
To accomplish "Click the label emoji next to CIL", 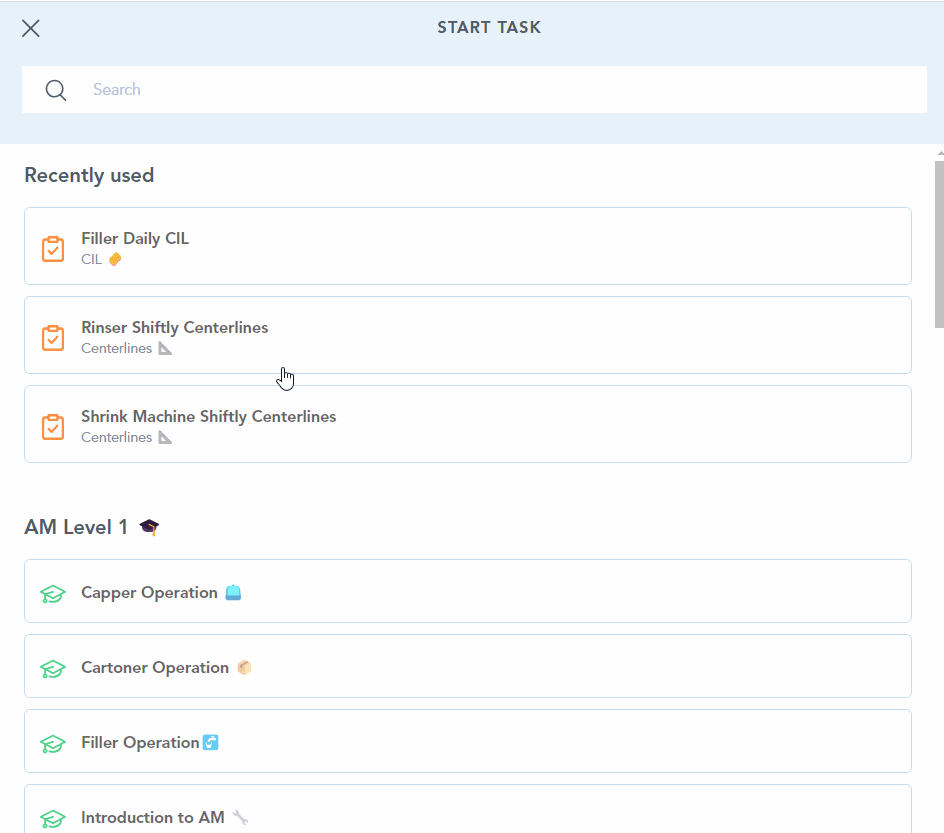I will point(113,259).
